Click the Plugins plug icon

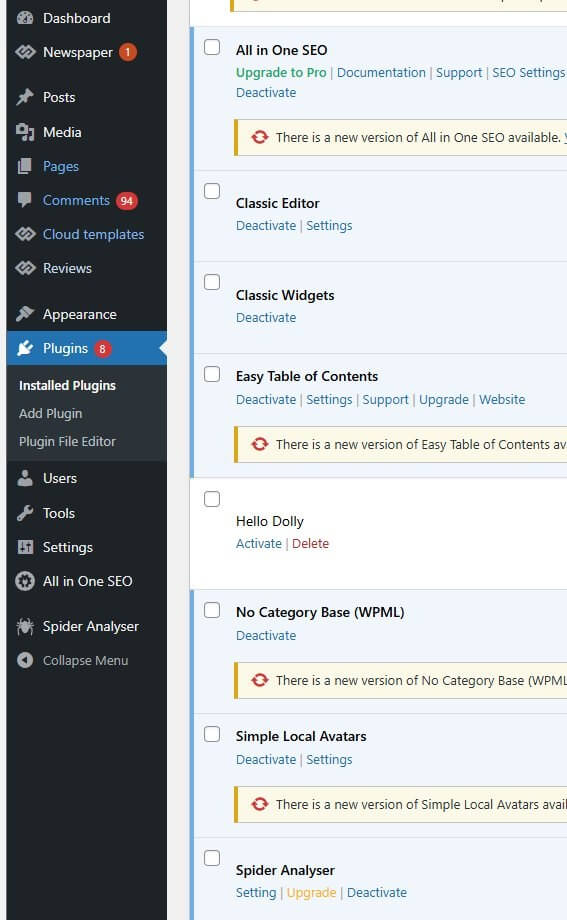25,348
